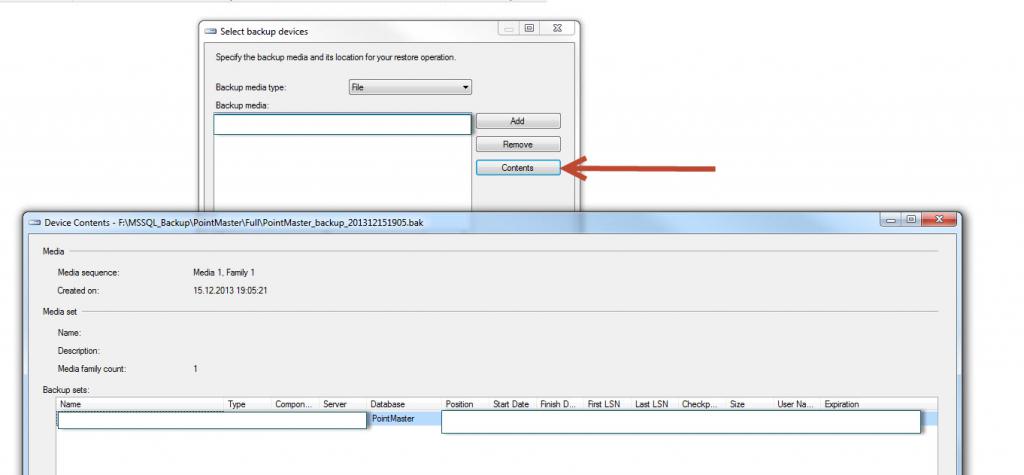The width and height of the screenshot is (1024, 475).
Task: Click the First LSN column header
Action: 609,404
